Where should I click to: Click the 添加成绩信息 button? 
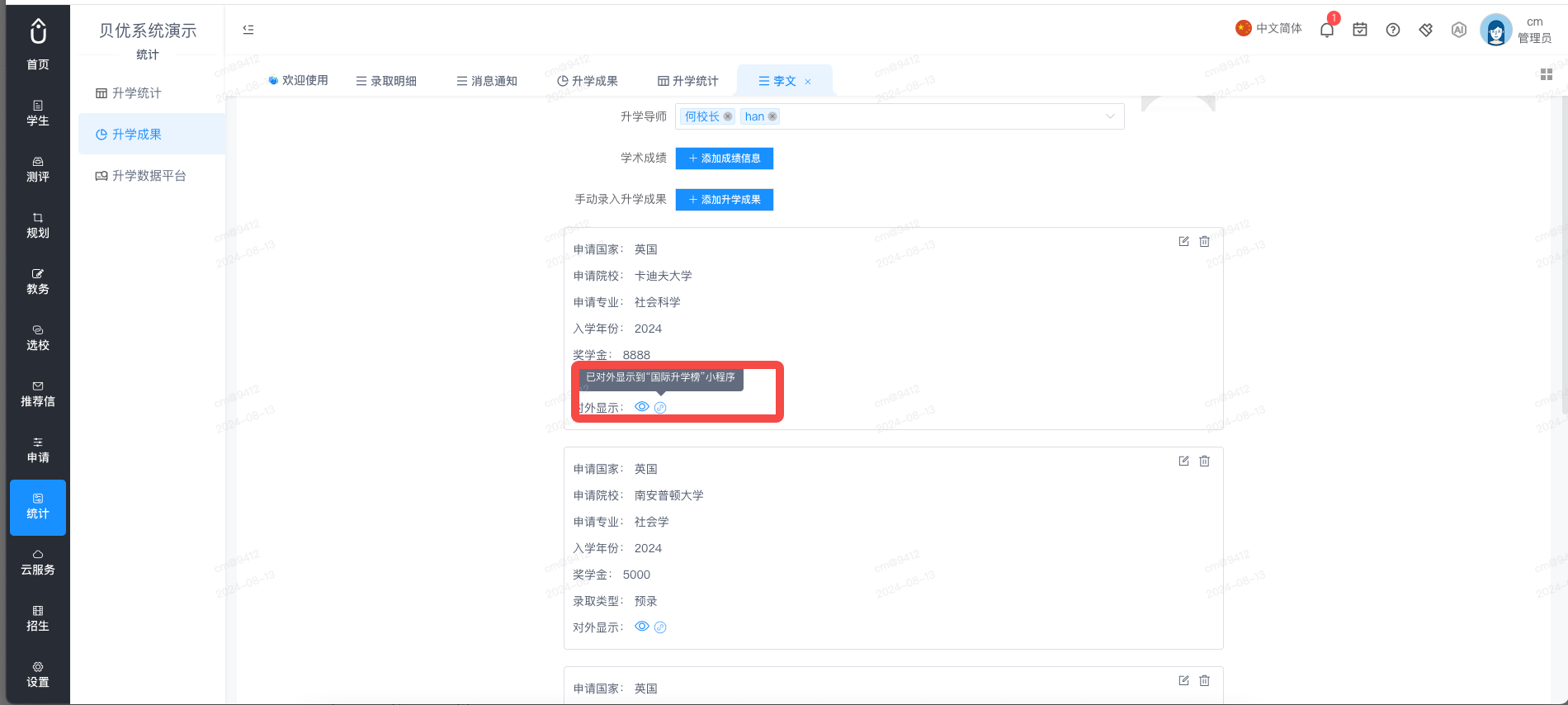pos(725,159)
